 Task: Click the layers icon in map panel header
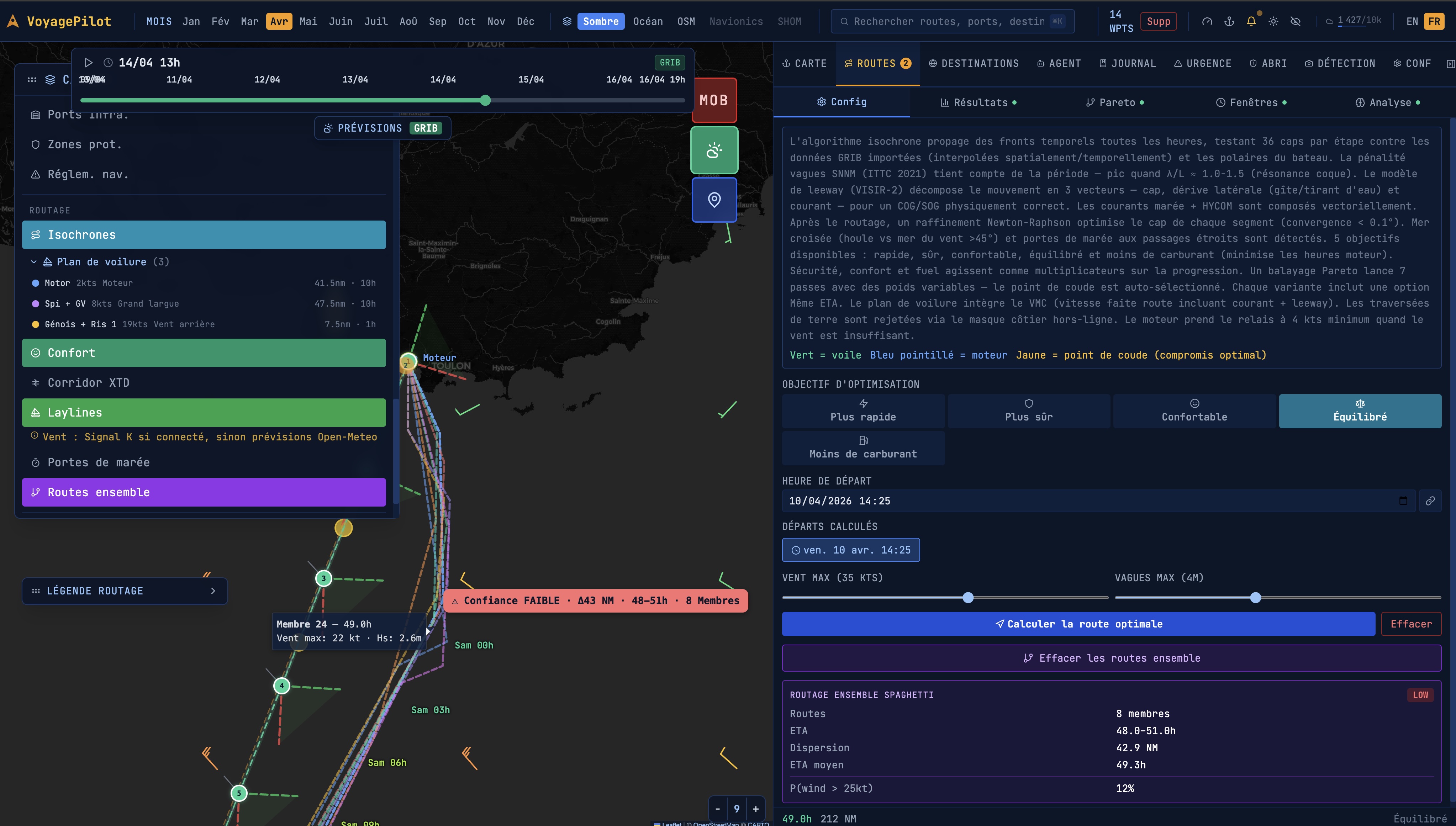pyautogui.click(x=51, y=79)
